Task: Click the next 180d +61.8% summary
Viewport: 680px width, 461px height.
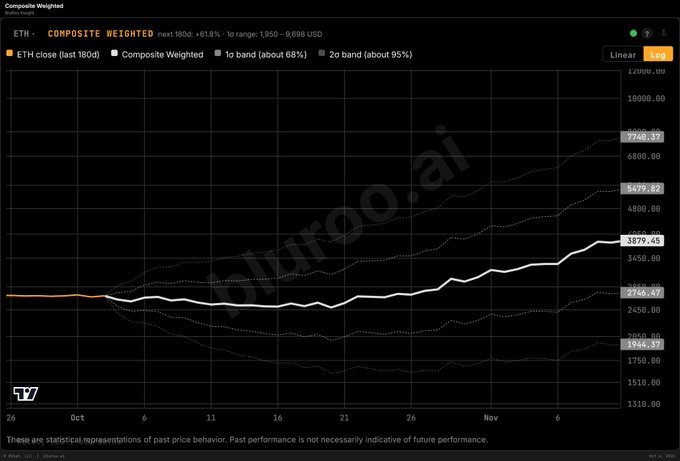Action: point(189,34)
